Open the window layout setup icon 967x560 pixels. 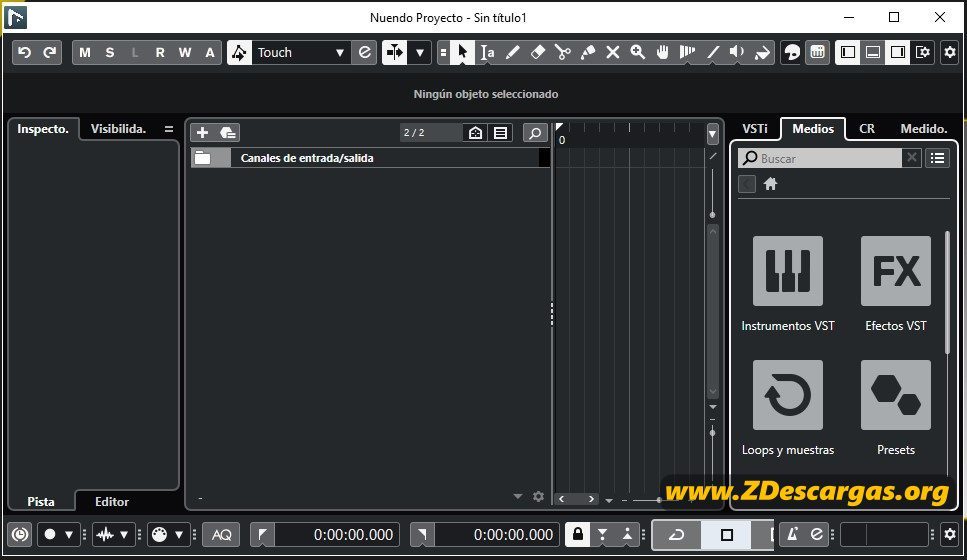[923, 52]
